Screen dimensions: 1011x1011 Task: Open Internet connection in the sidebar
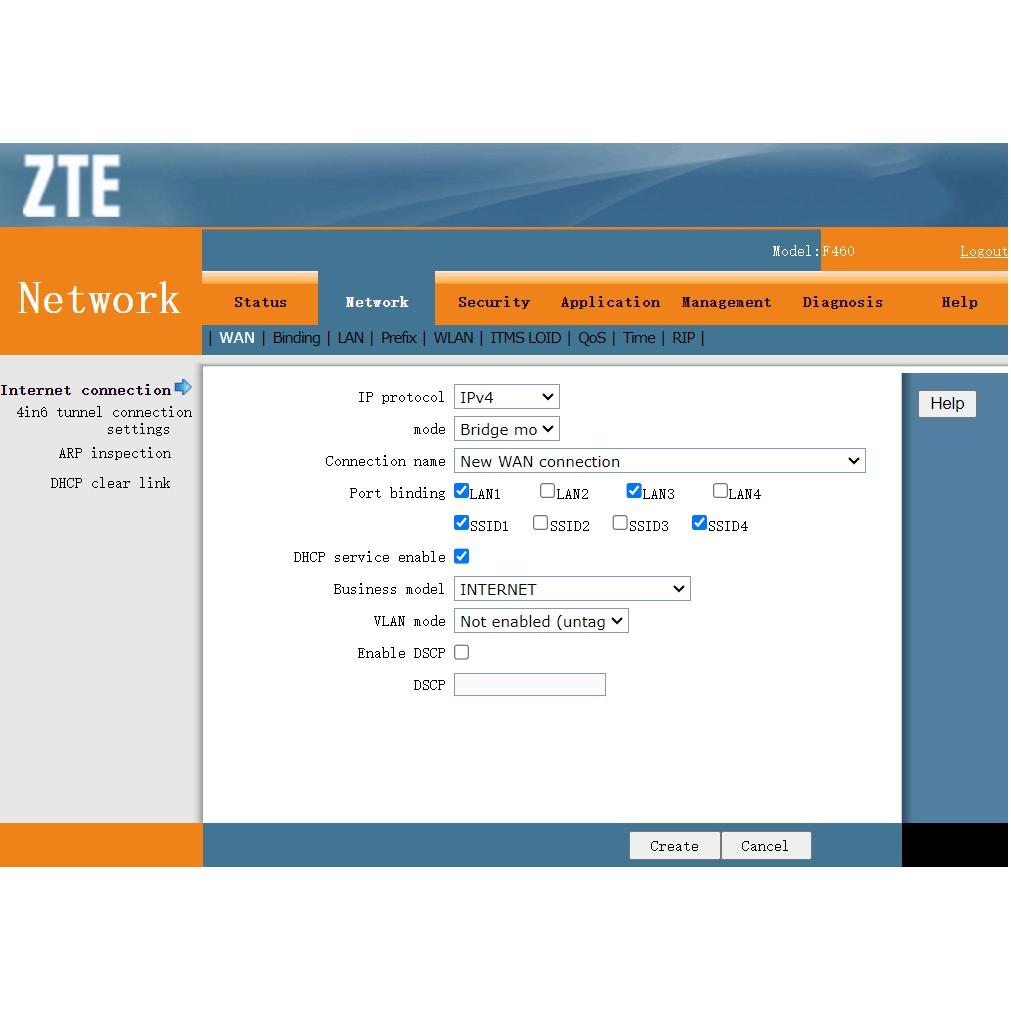[86, 390]
